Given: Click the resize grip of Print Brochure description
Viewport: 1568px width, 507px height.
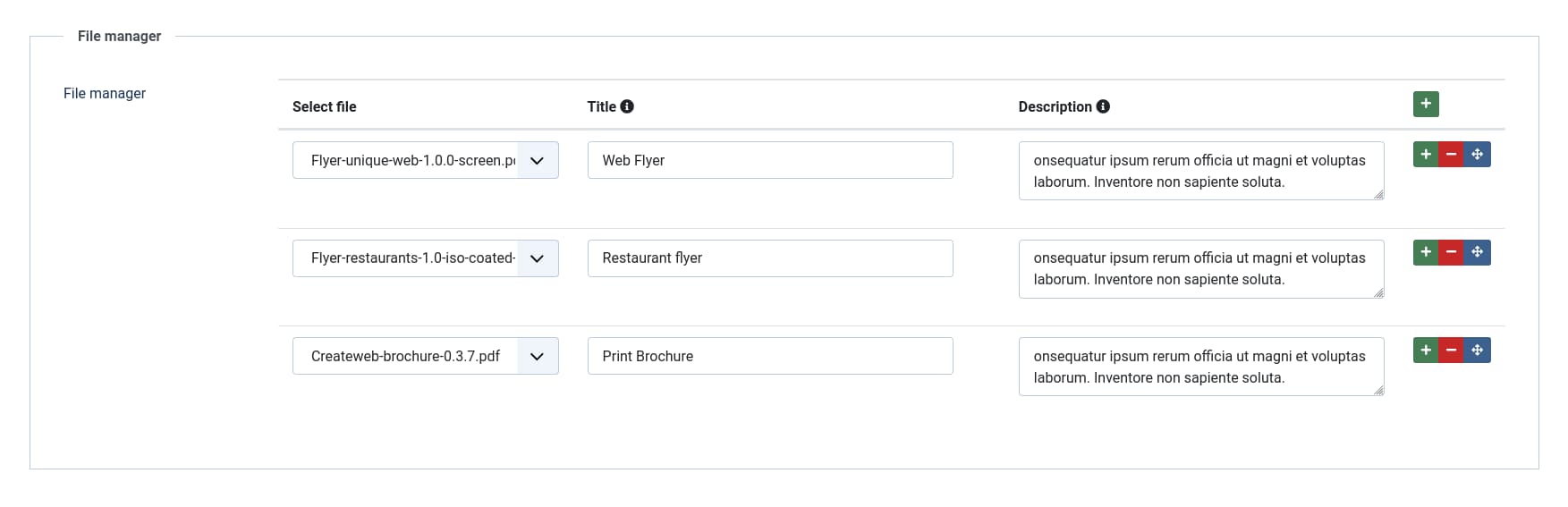Looking at the screenshot, I should tap(1378, 390).
